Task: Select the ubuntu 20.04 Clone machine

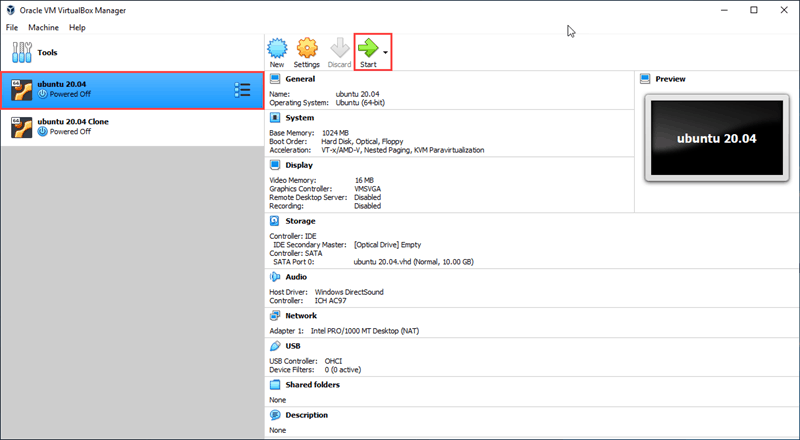Action: click(132, 127)
